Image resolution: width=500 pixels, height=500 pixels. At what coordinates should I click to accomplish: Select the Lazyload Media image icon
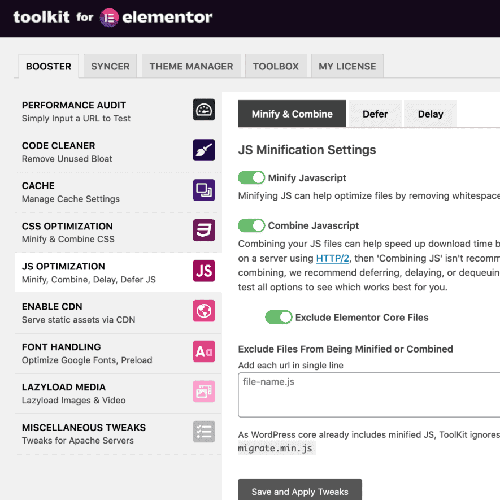coord(204,391)
